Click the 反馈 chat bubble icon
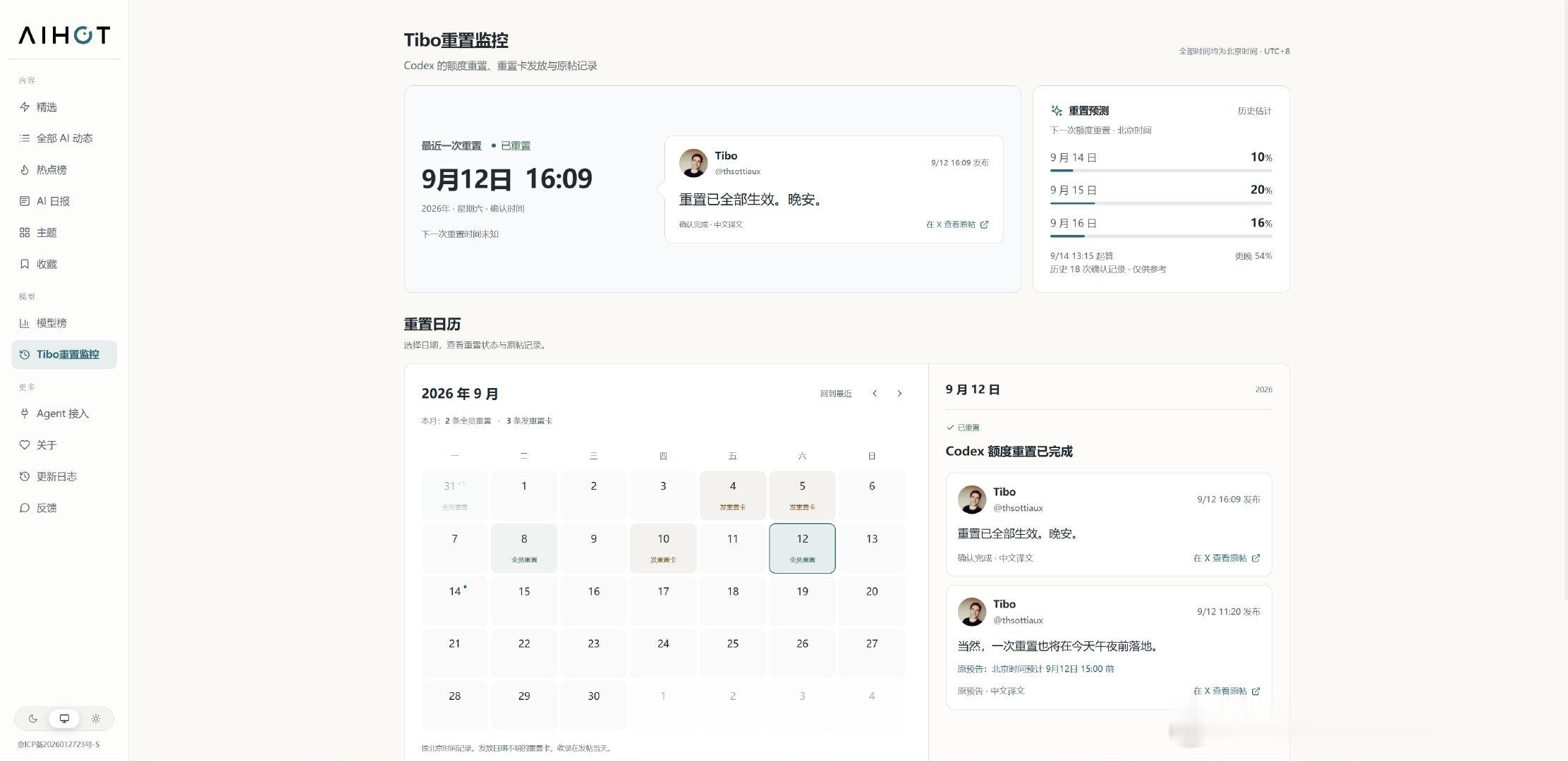 click(x=25, y=508)
